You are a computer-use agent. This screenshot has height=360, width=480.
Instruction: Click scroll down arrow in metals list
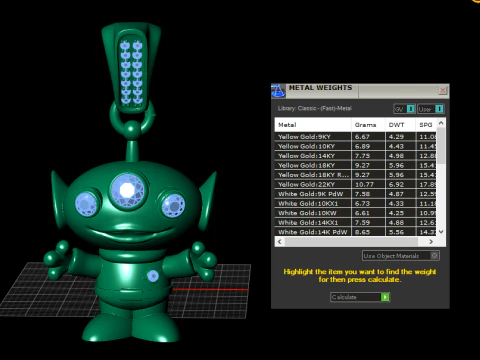[x=441, y=232]
